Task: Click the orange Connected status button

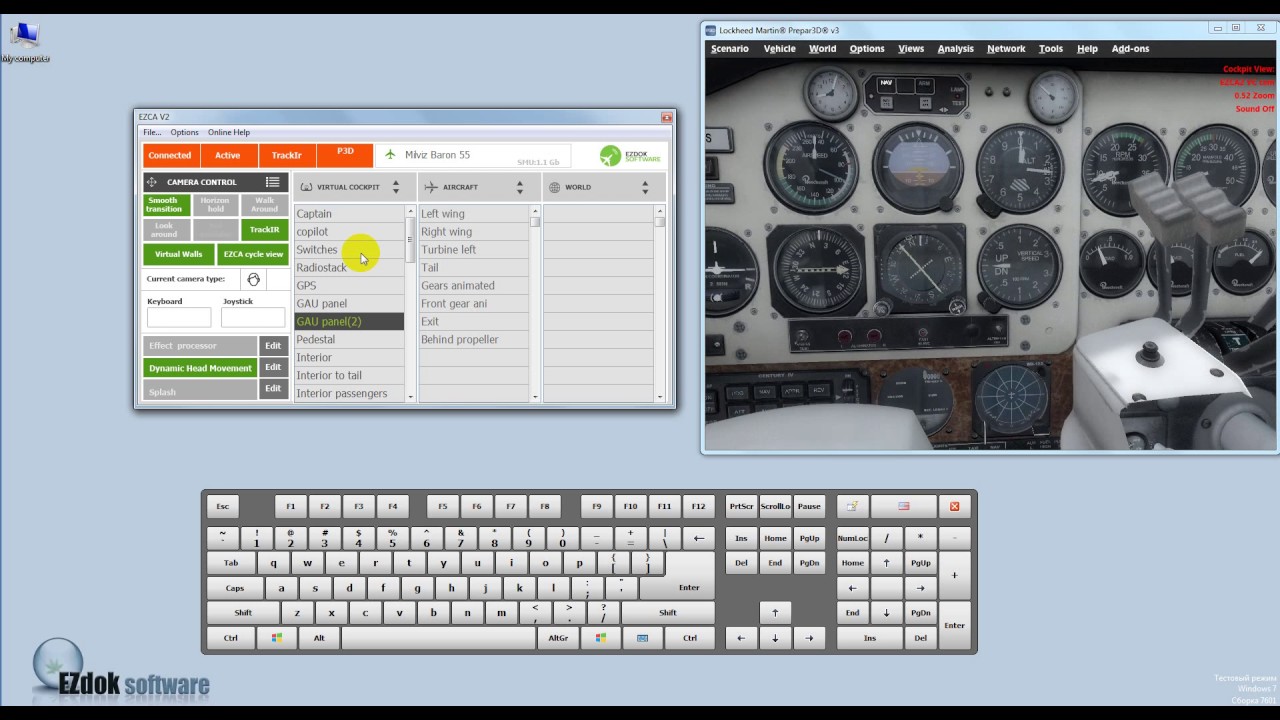Action: click(x=170, y=155)
